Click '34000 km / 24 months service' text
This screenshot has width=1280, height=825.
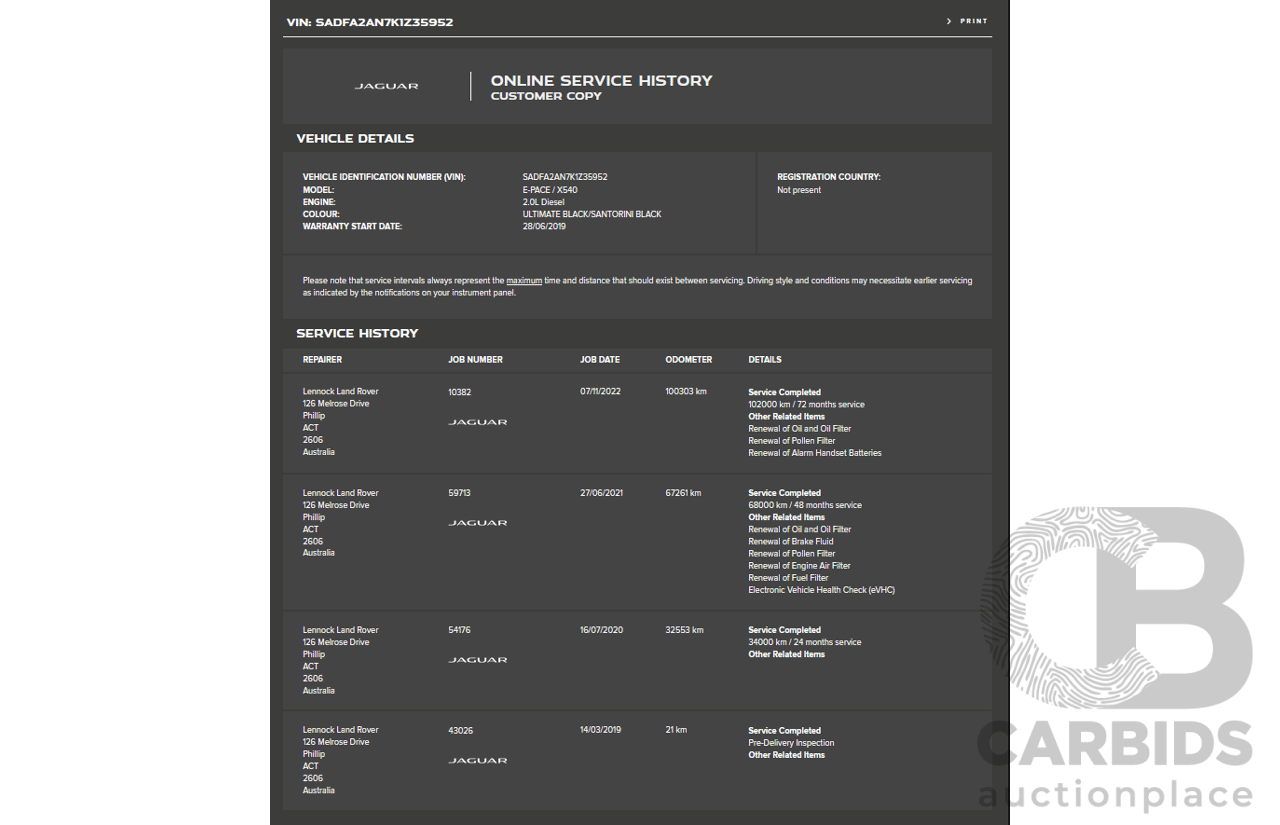pos(805,642)
